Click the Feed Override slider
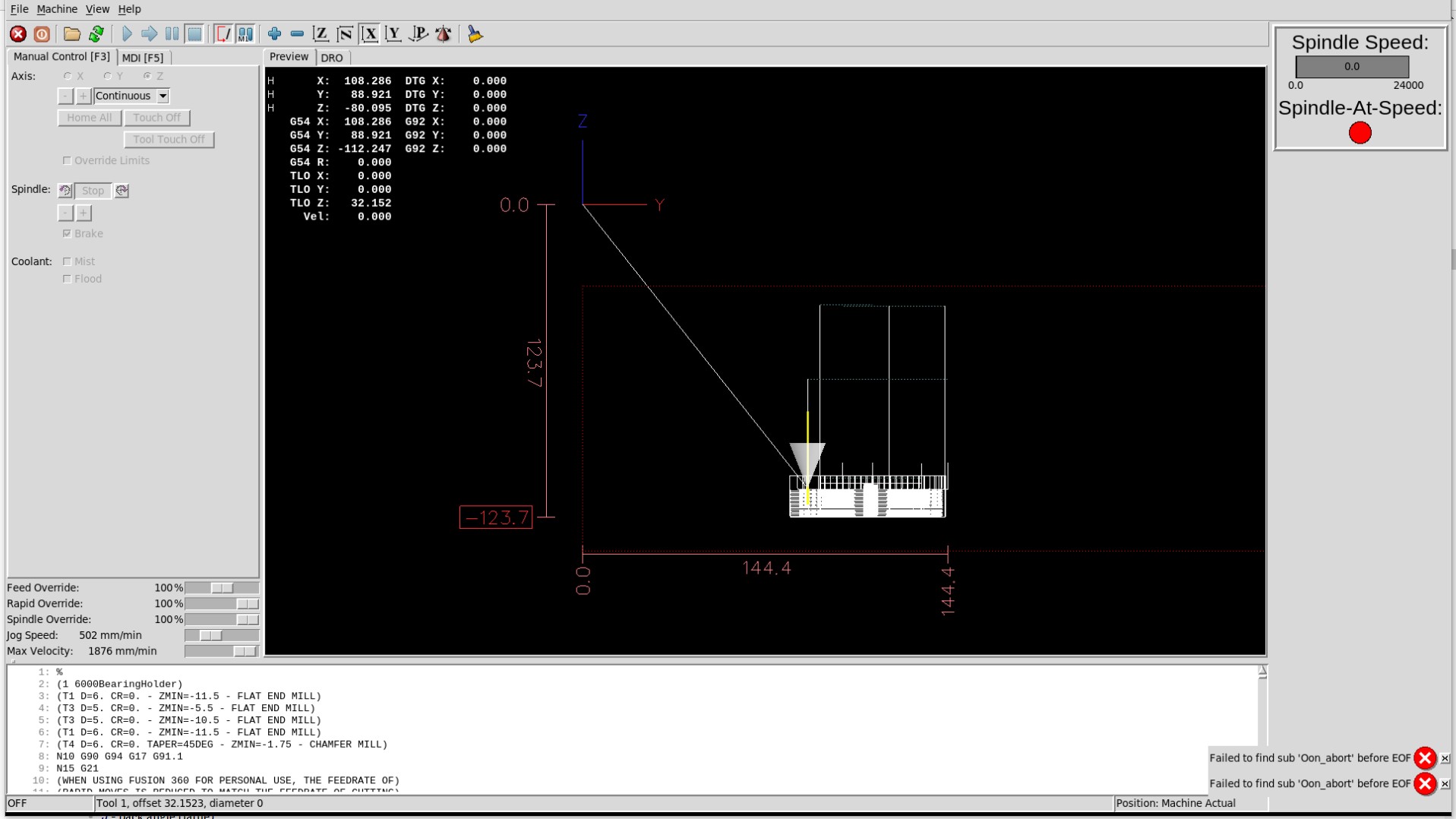 [221, 588]
